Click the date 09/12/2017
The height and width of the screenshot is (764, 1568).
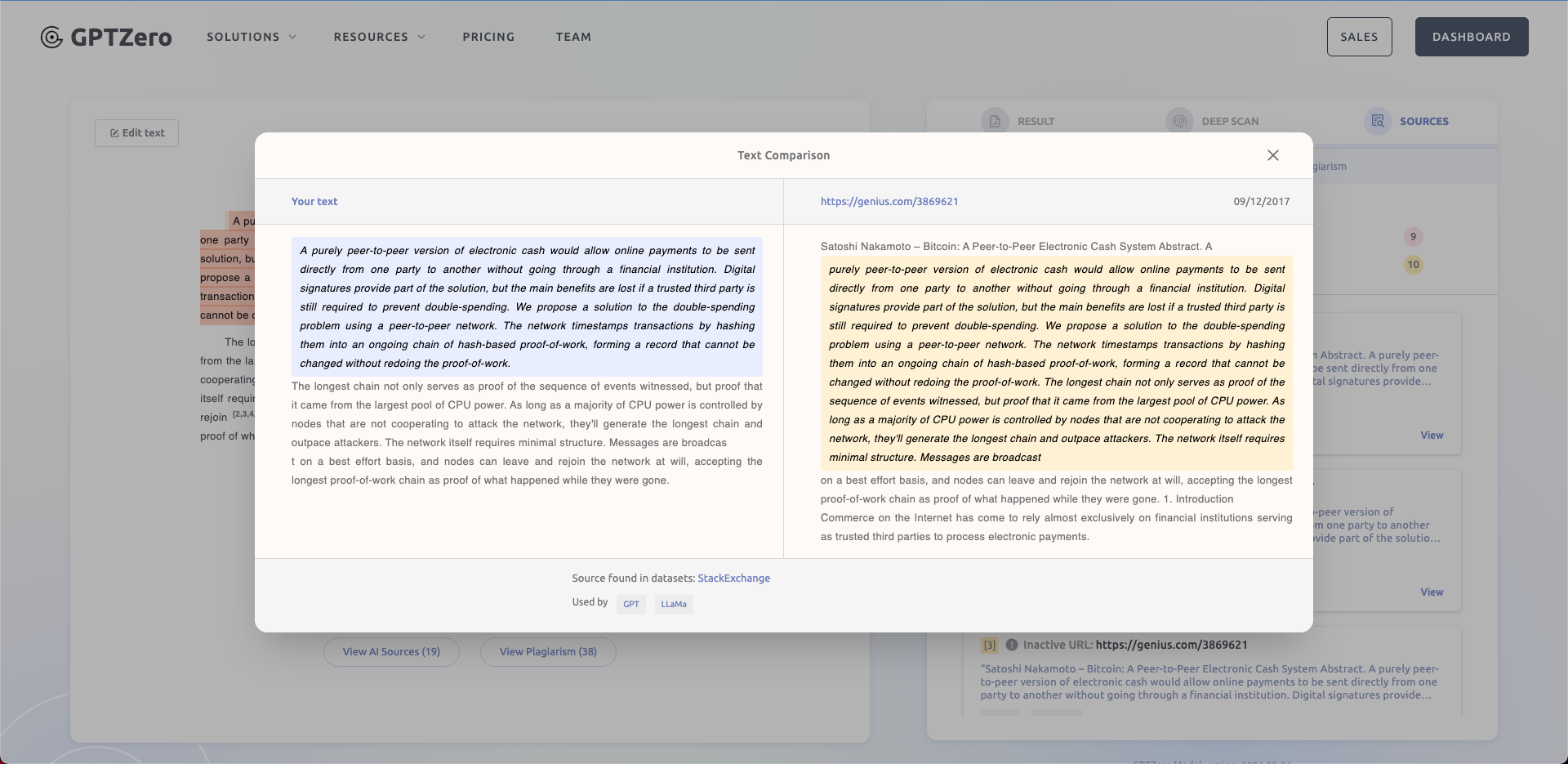point(1262,202)
